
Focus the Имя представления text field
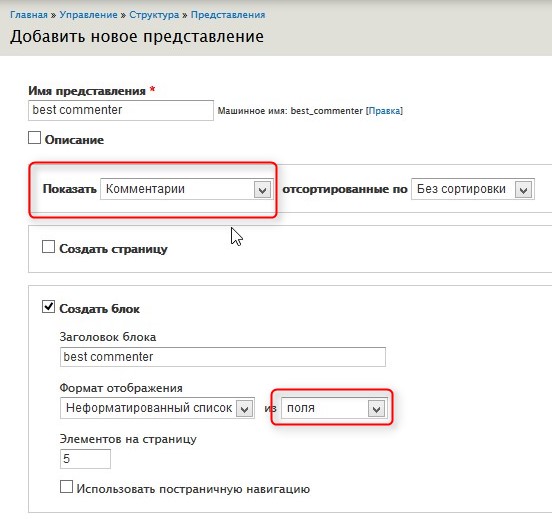[121, 110]
